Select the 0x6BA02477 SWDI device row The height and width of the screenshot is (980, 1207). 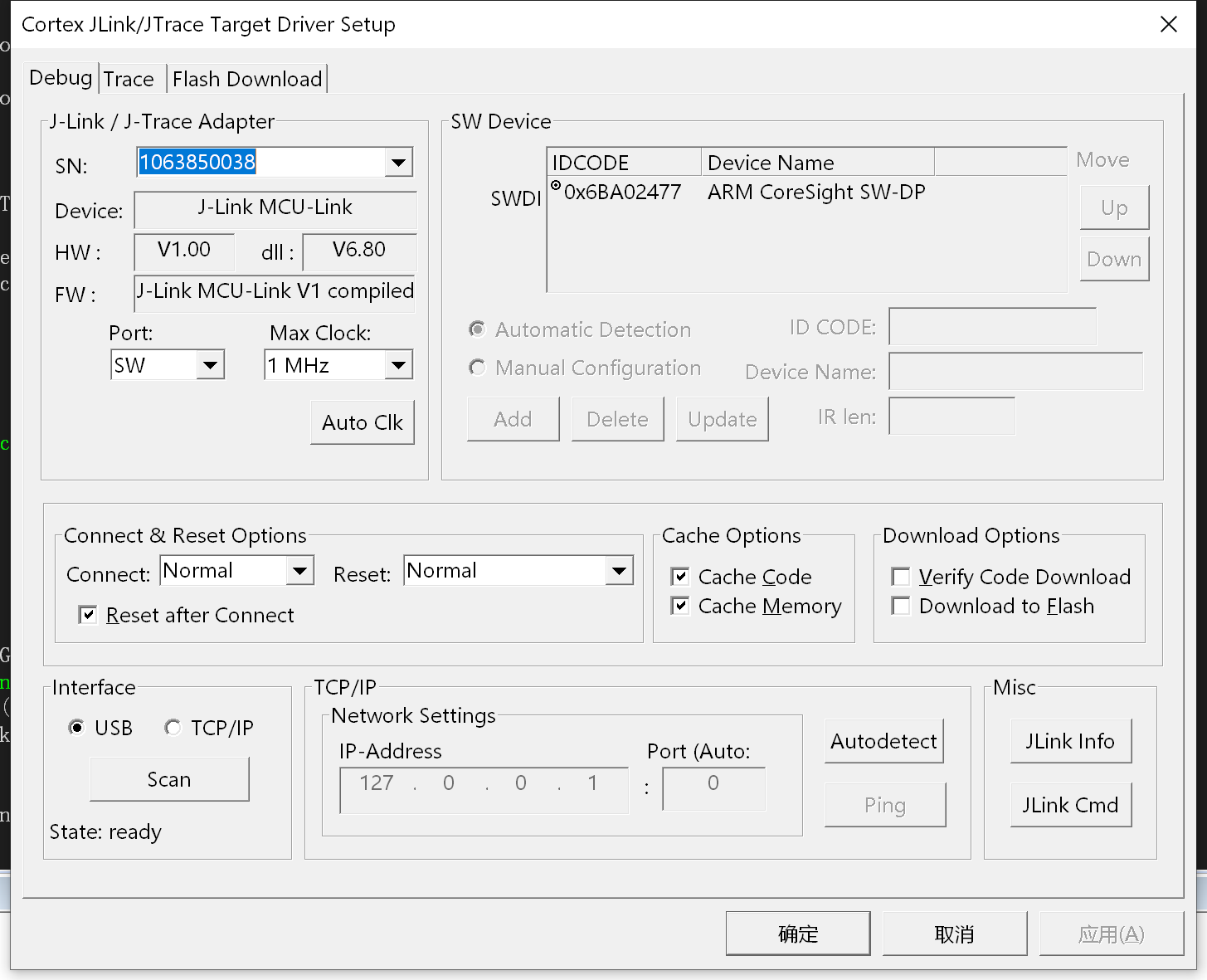(x=622, y=193)
